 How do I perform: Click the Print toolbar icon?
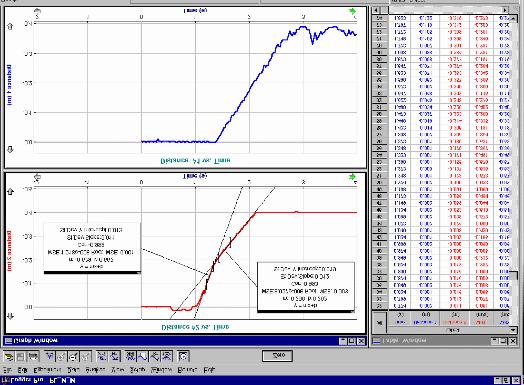[x=33, y=357]
